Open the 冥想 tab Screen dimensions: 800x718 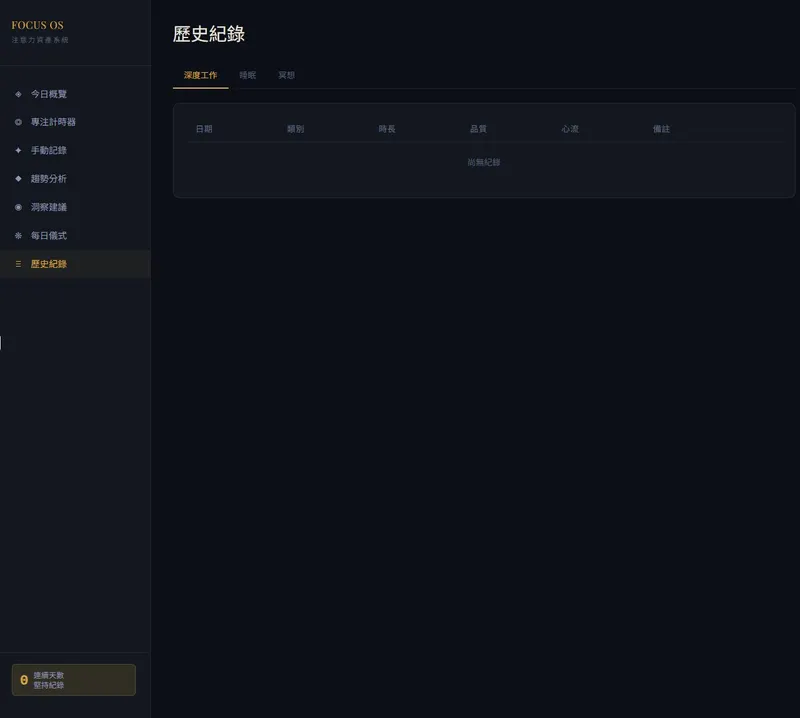pos(286,76)
